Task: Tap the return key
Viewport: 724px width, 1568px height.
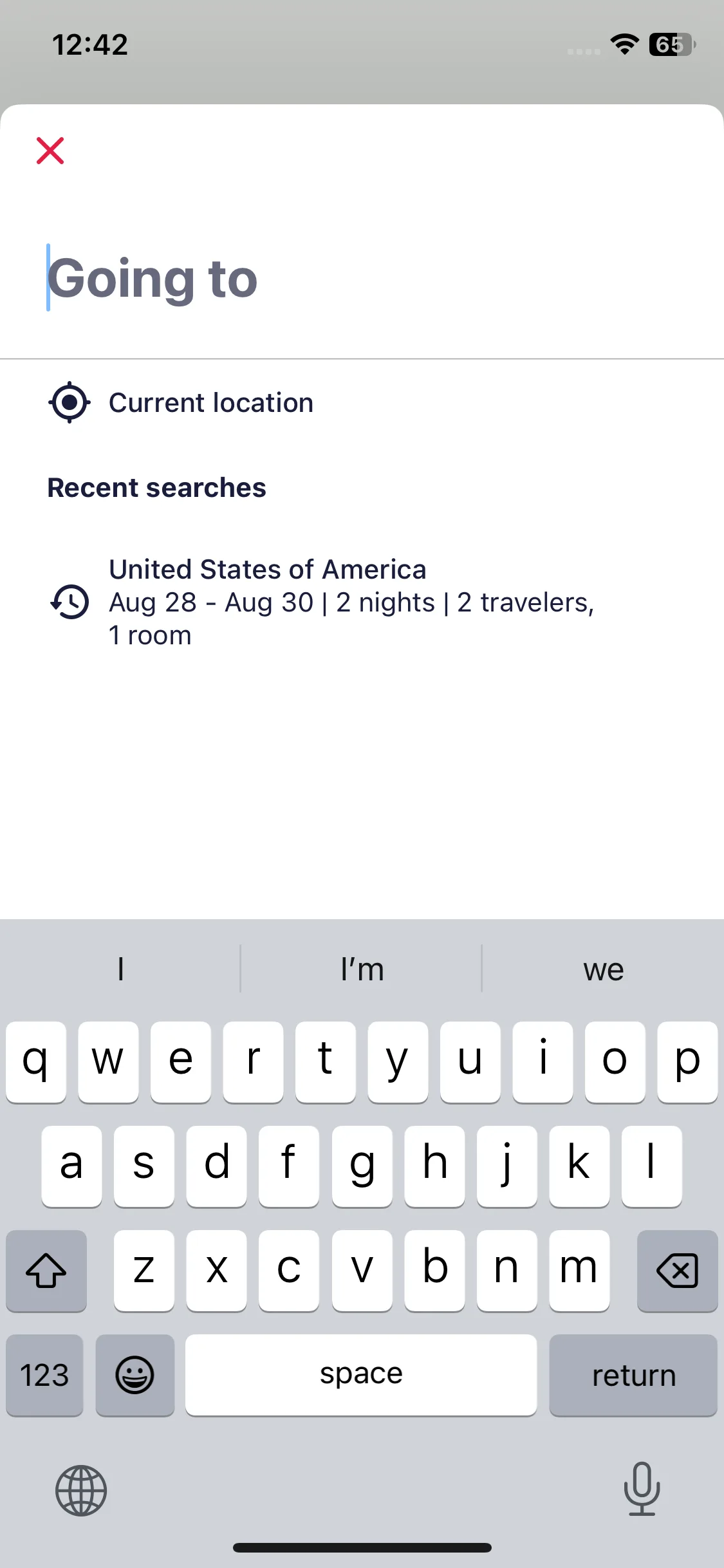Action: 633,1375
